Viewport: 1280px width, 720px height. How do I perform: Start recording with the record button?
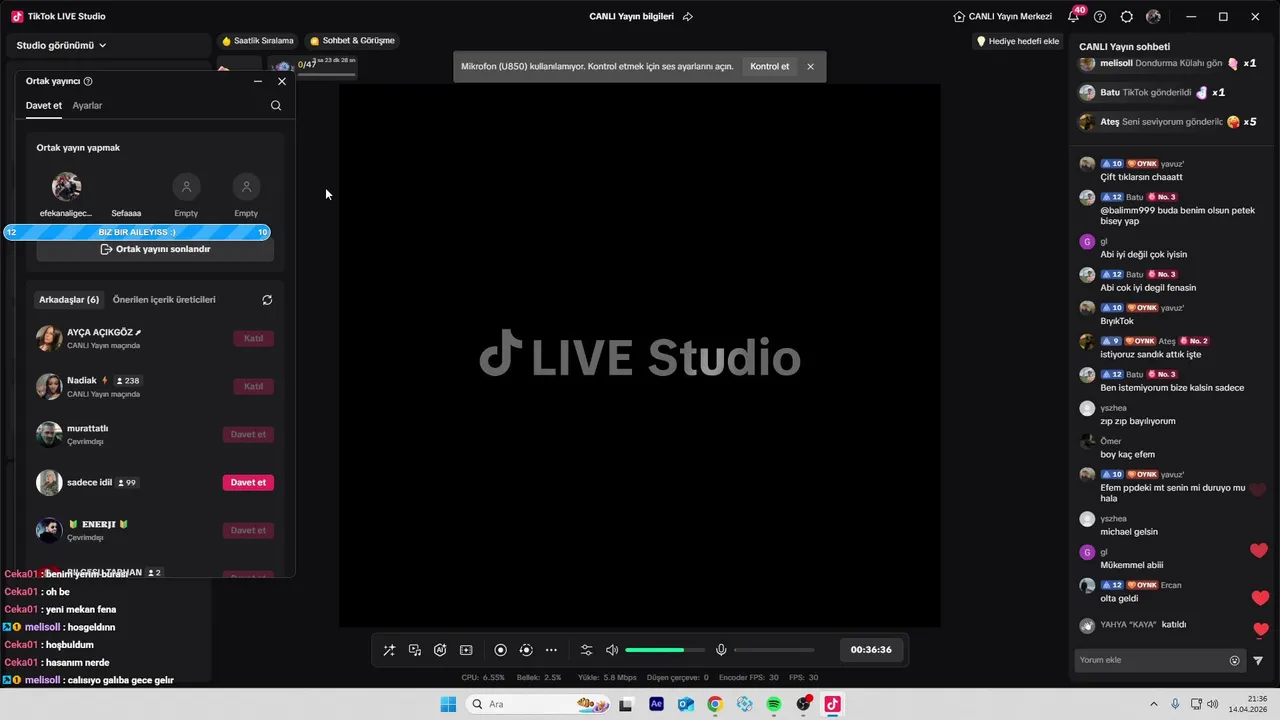pyautogui.click(x=501, y=650)
